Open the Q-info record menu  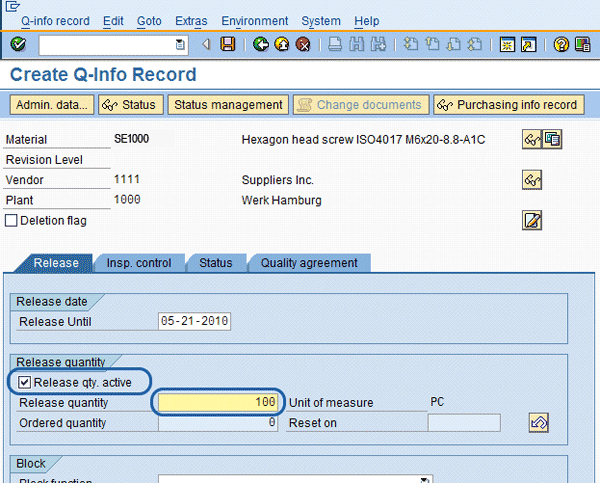(55, 21)
